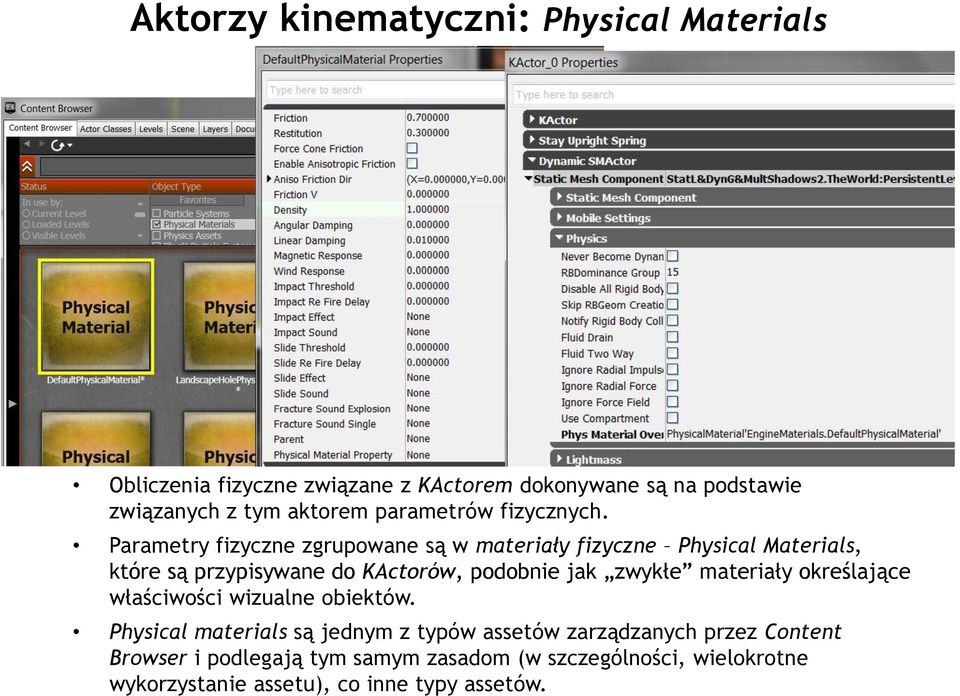Toggle the Skip RBGeom Creation checkbox

(x=672, y=304)
